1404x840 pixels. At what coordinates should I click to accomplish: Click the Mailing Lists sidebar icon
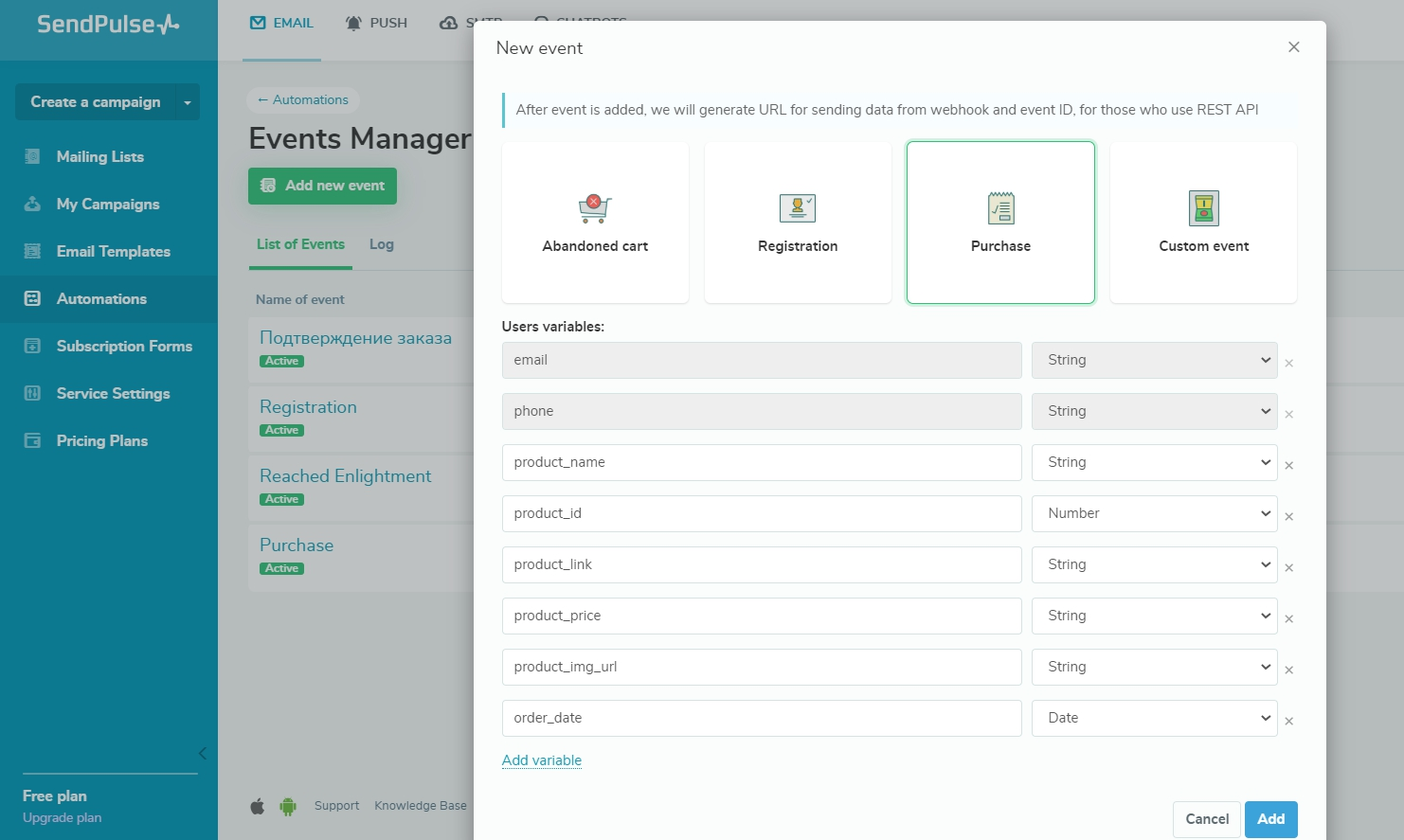[x=32, y=157]
